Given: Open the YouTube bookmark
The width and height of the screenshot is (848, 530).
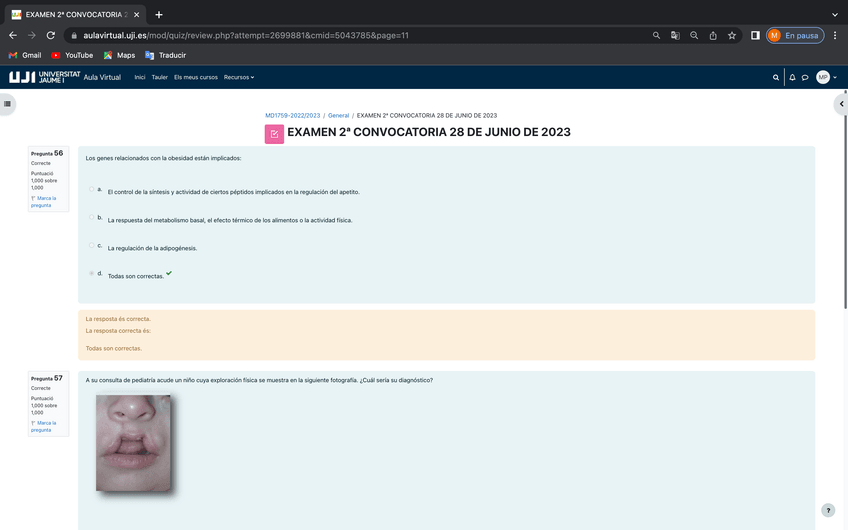Looking at the screenshot, I should 72,55.
